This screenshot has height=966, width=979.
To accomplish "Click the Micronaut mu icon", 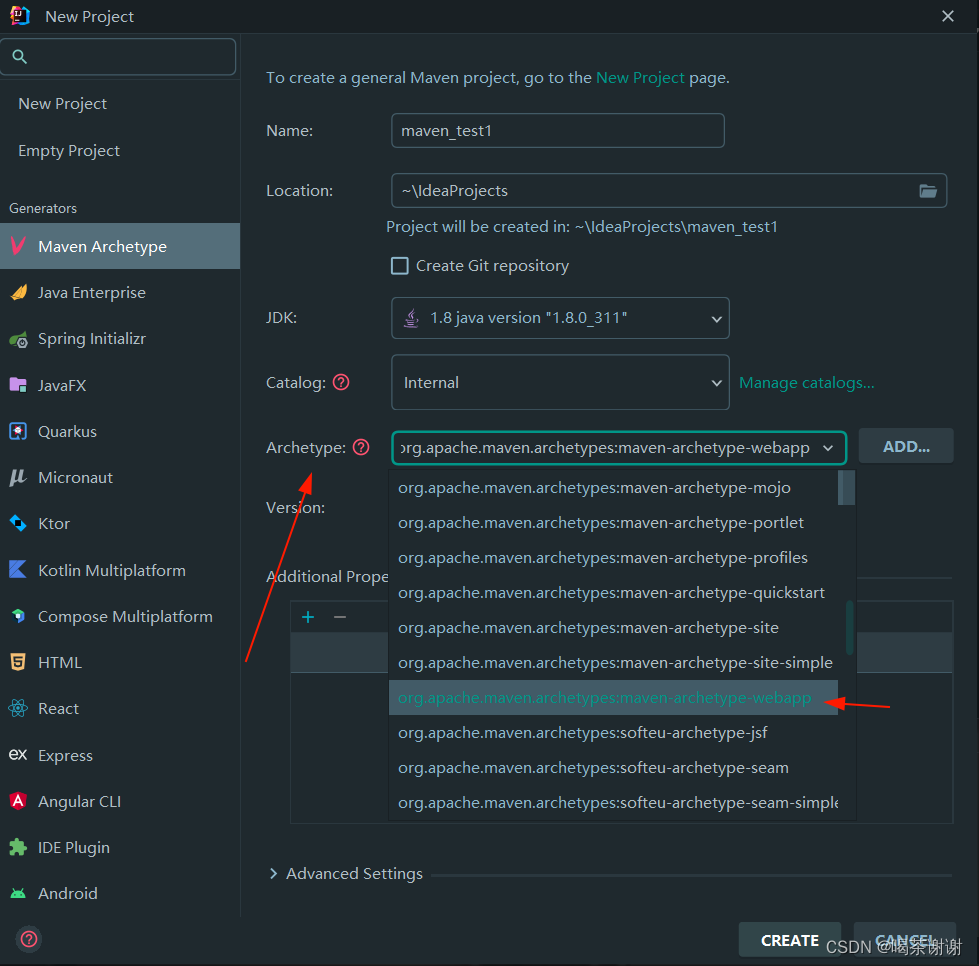I will tap(17, 478).
